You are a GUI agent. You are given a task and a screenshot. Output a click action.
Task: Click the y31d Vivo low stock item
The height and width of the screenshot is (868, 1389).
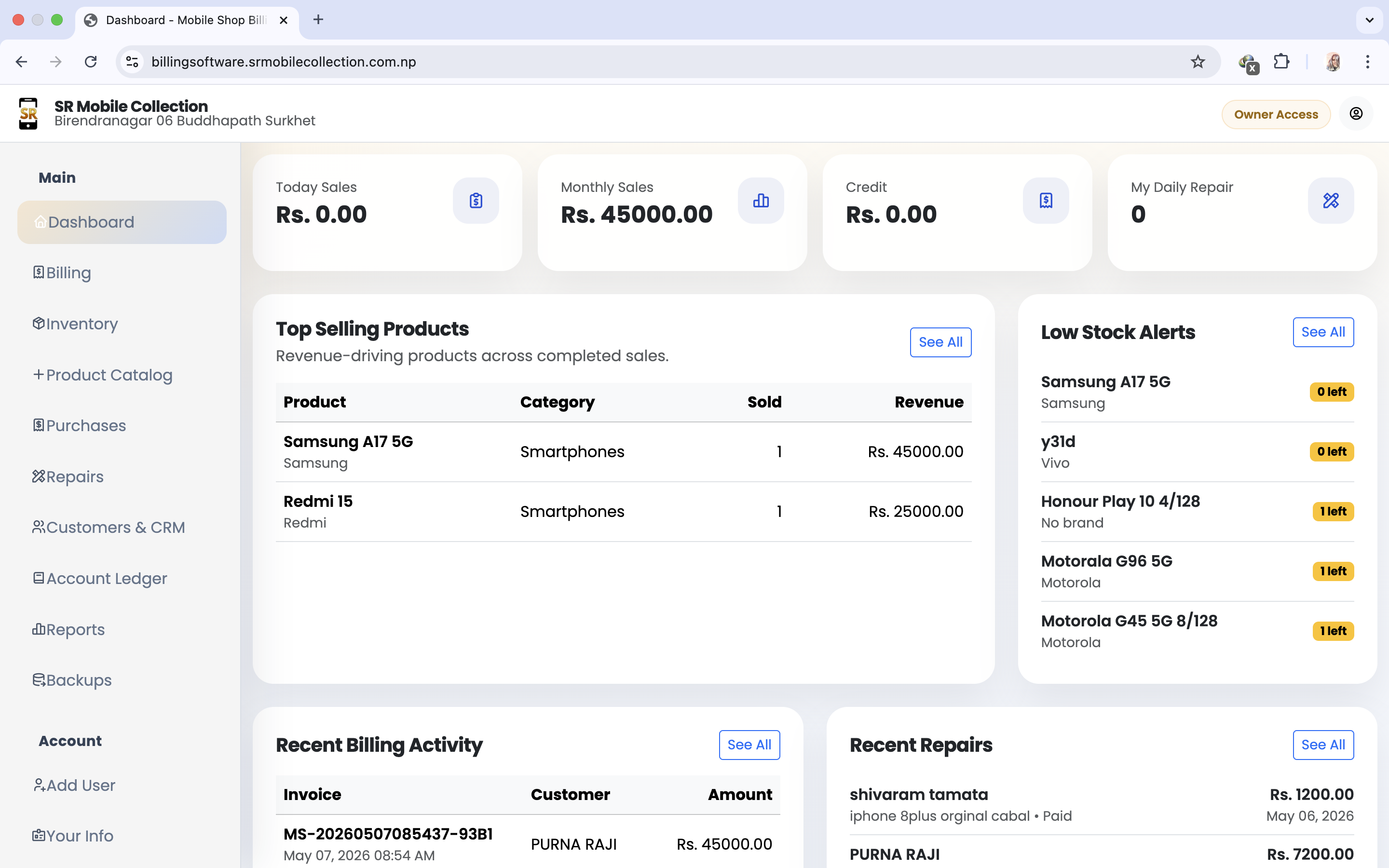[x=1198, y=452]
